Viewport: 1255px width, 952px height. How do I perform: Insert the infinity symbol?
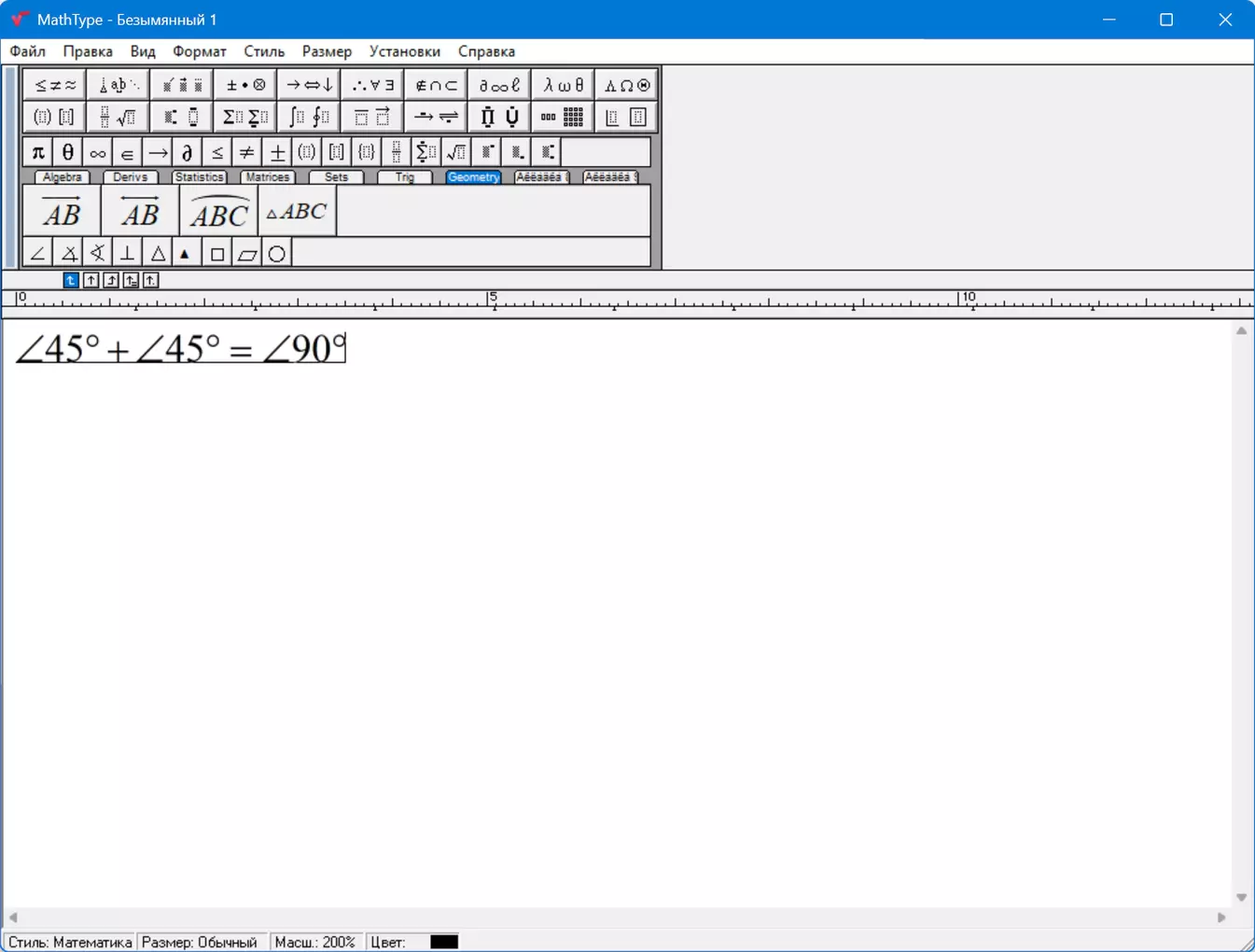98,152
